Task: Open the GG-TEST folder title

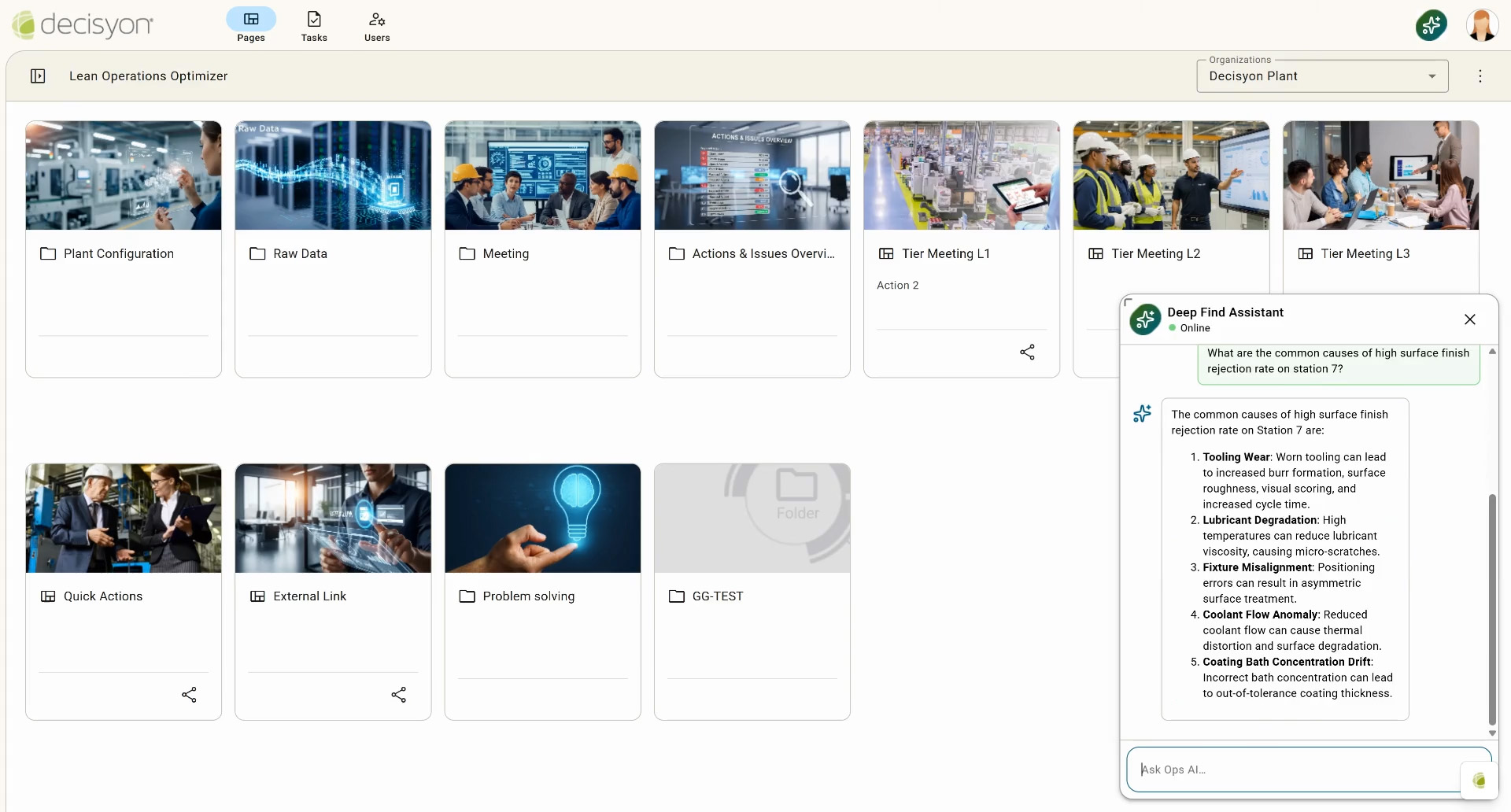Action: coord(718,596)
